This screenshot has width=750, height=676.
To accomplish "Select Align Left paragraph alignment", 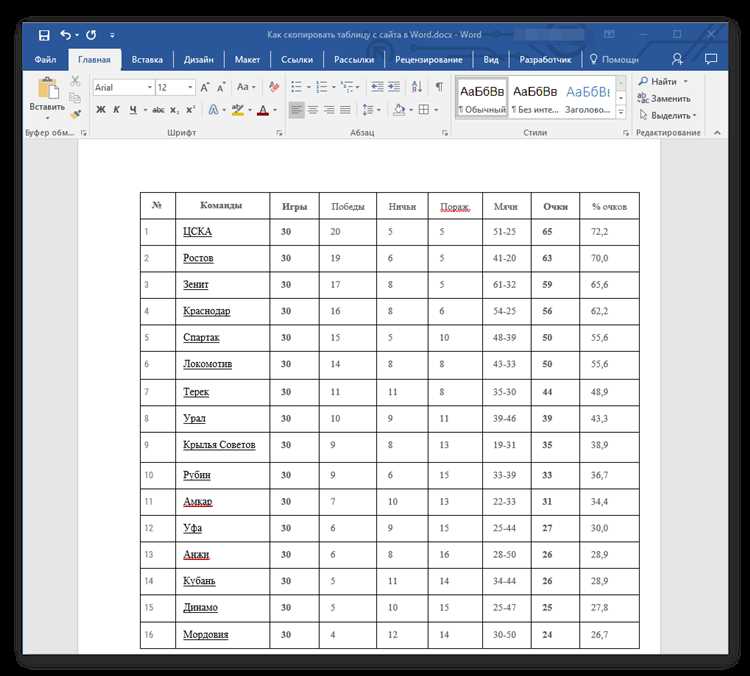I will [297, 110].
